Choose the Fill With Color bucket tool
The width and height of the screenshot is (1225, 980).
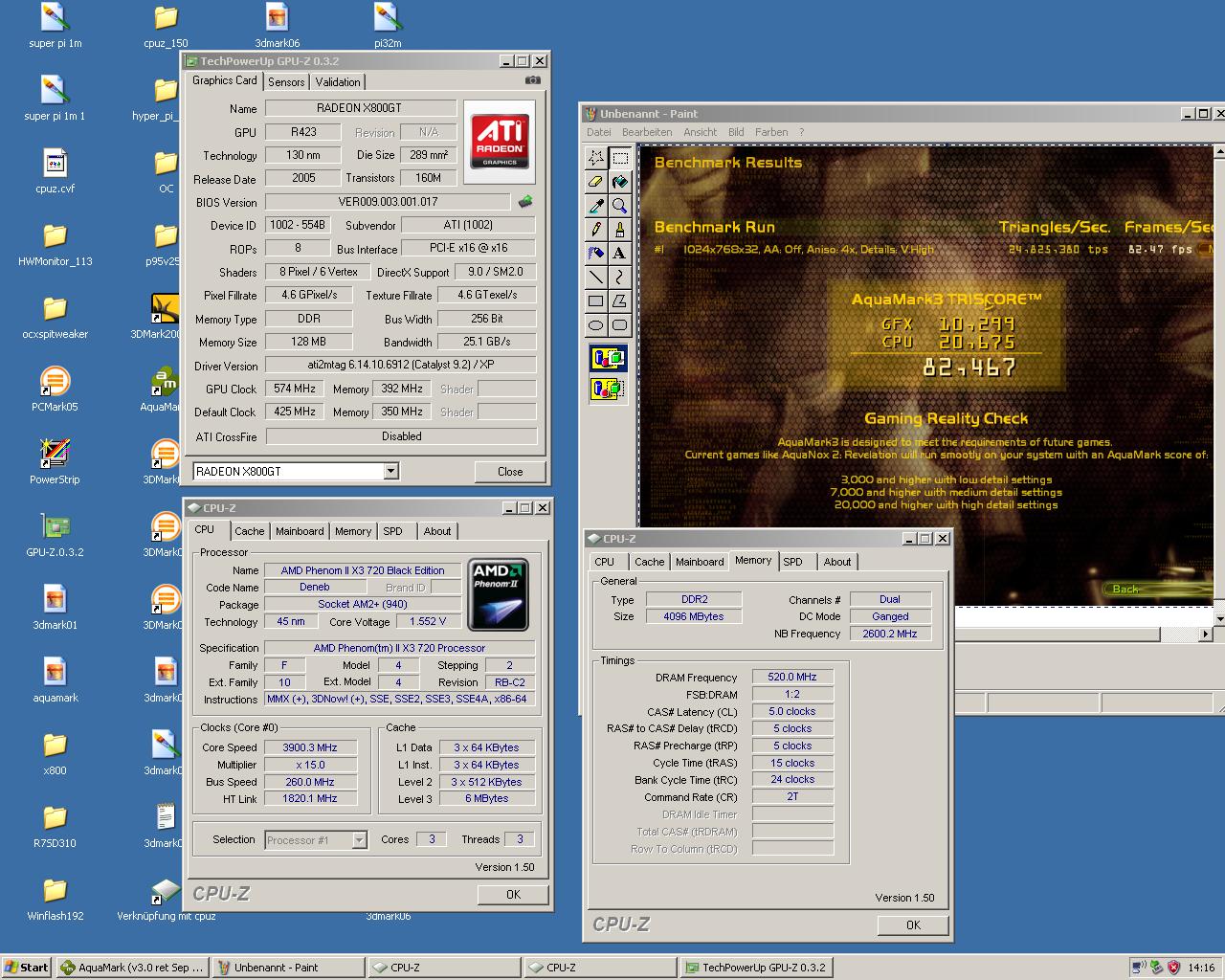pos(619,182)
